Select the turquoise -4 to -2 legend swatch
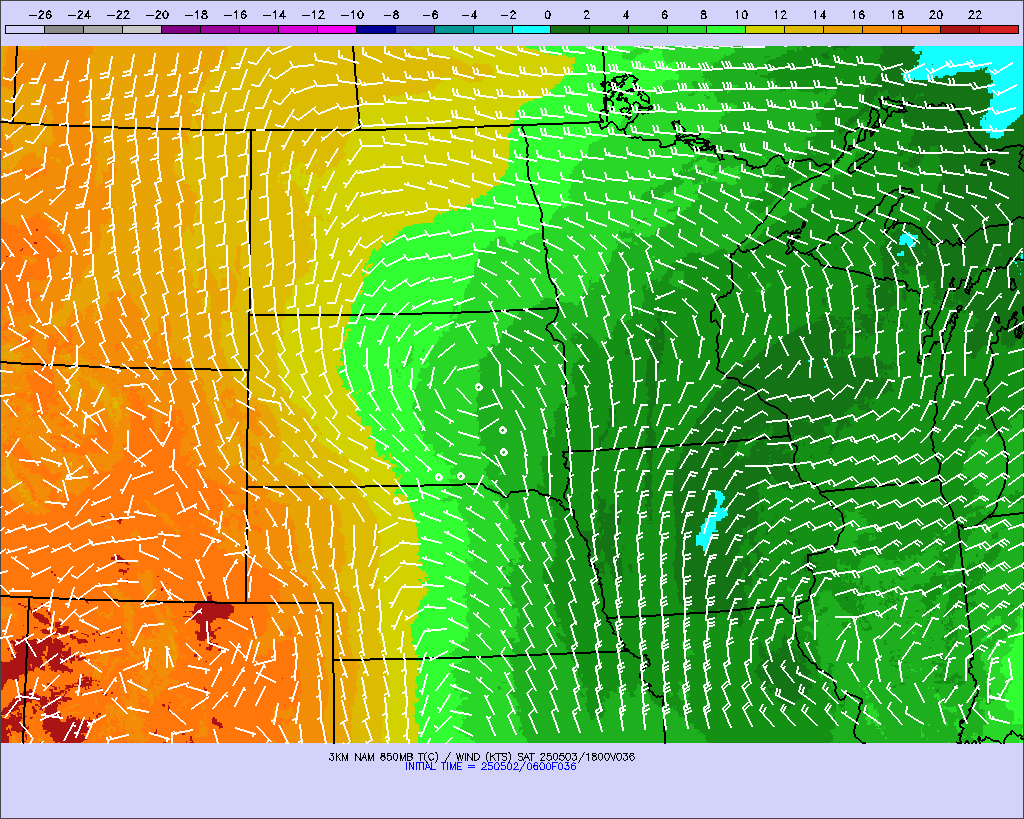Screen dimensions: 1024x819 point(492,29)
